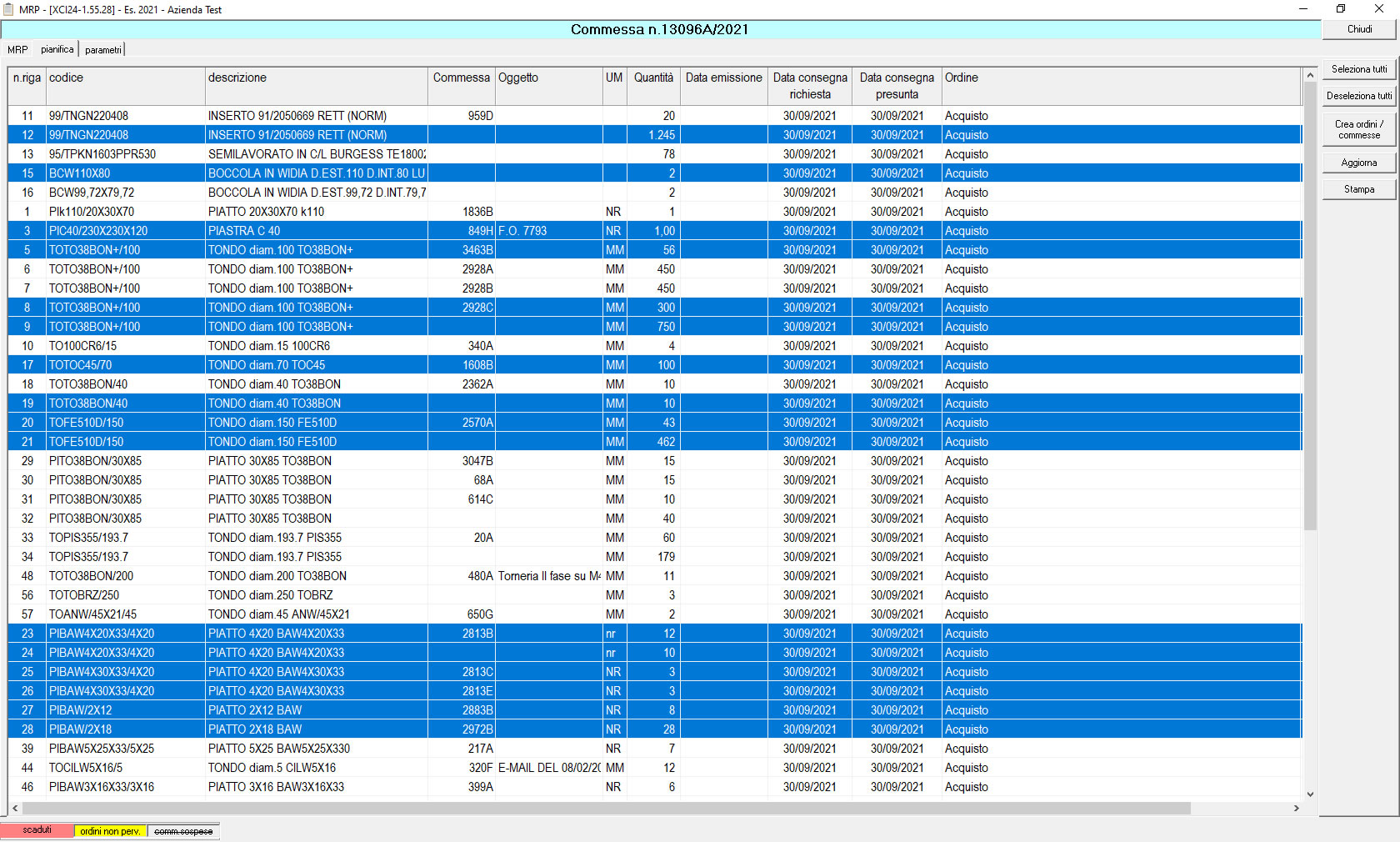Click the comm.sospese legend label

(x=183, y=831)
